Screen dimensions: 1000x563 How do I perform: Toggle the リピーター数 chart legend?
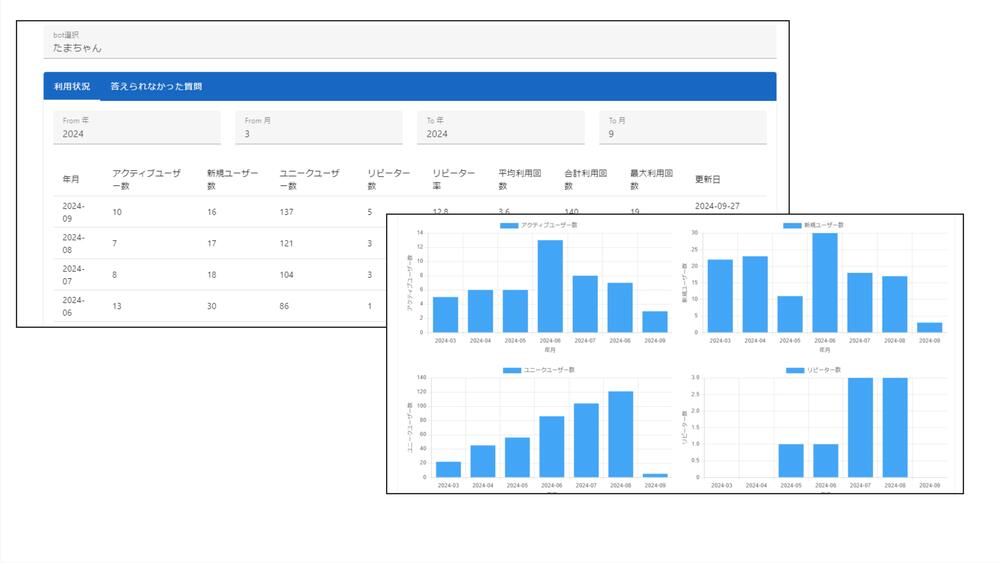click(813, 370)
